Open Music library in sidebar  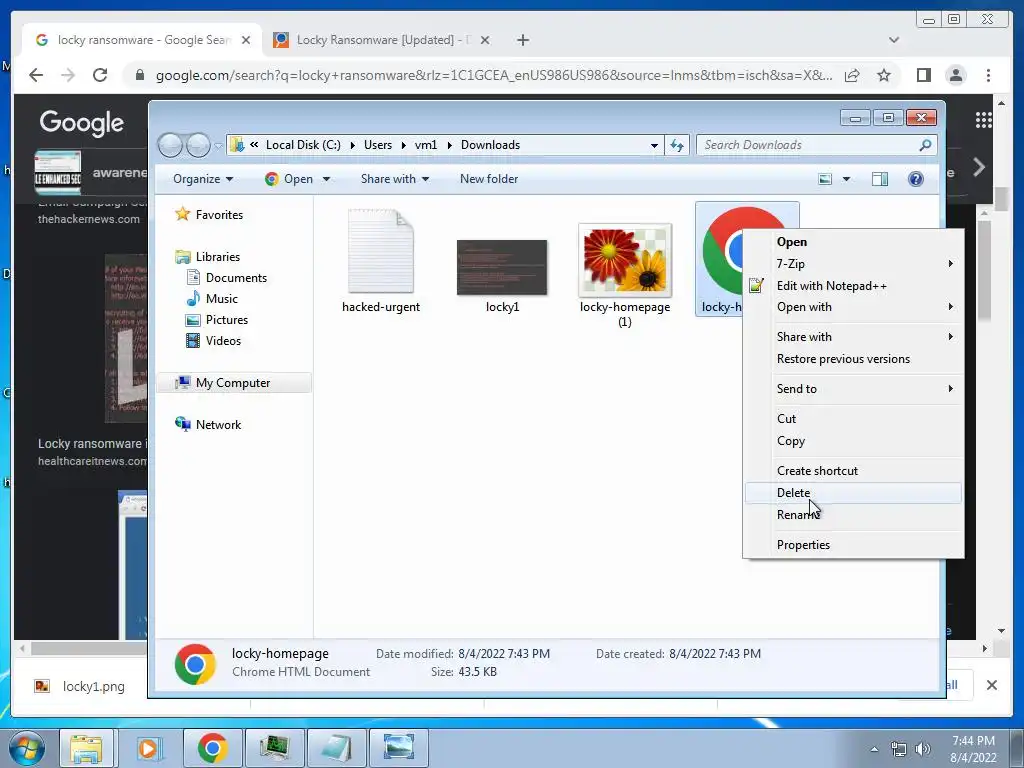coord(221,298)
